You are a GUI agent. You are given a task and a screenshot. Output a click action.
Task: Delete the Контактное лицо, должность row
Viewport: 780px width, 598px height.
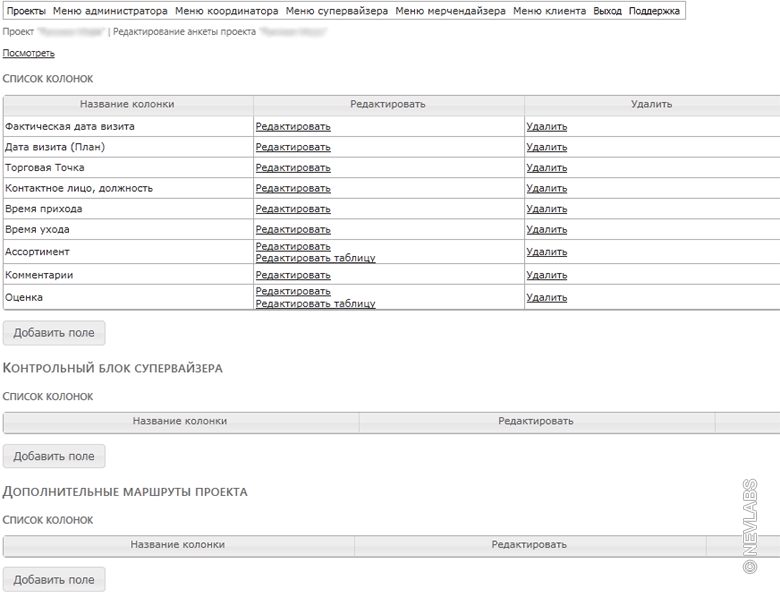(x=546, y=188)
